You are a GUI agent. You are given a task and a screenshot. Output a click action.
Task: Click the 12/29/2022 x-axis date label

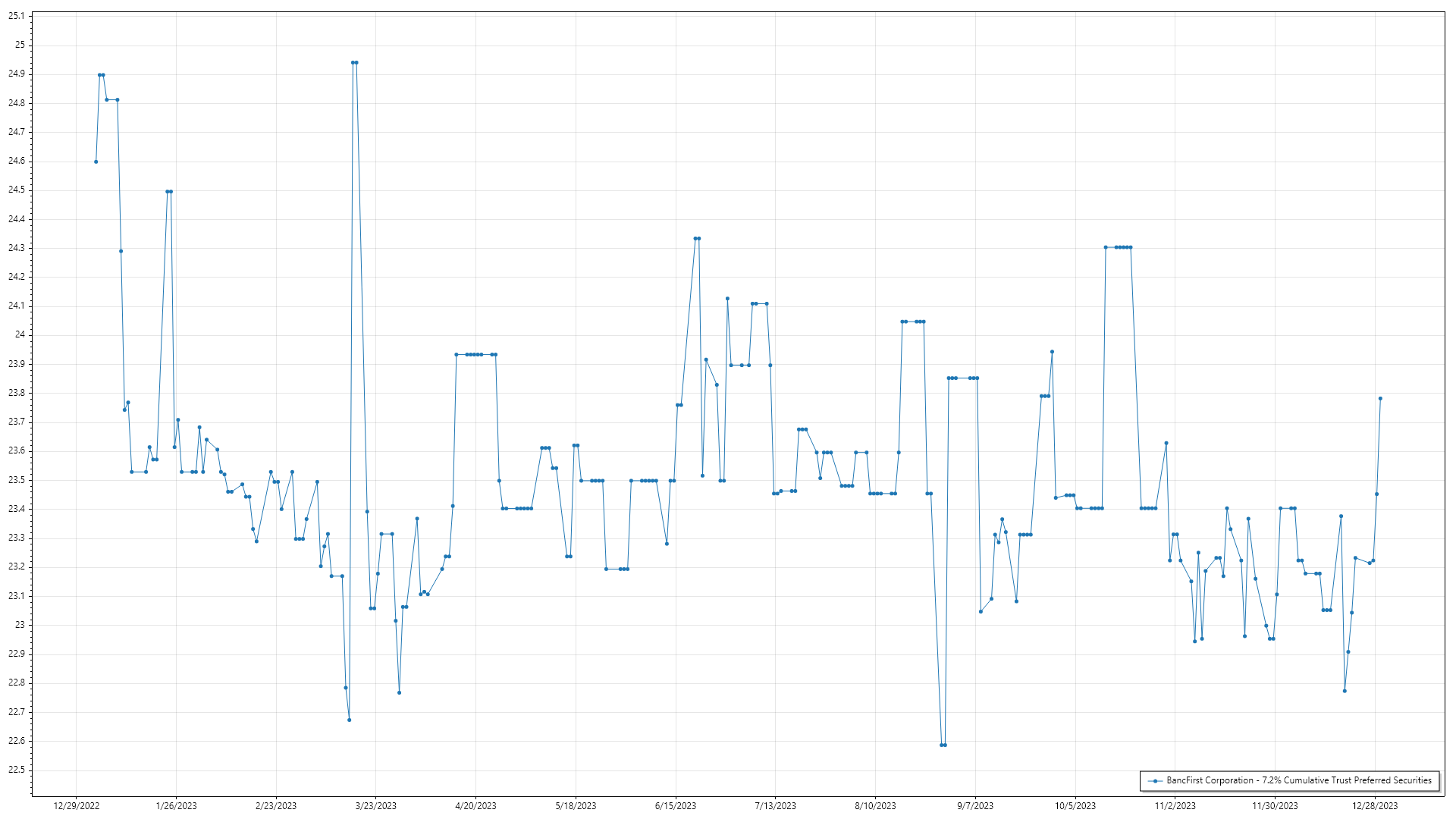click(77, 806)
